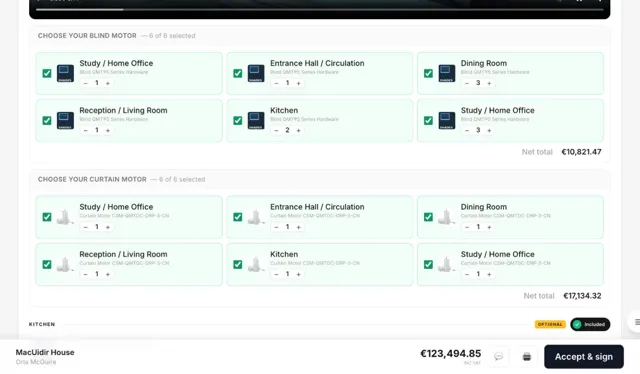Click the Choose Your Blind Motor heading

click(x=87, y=36)
